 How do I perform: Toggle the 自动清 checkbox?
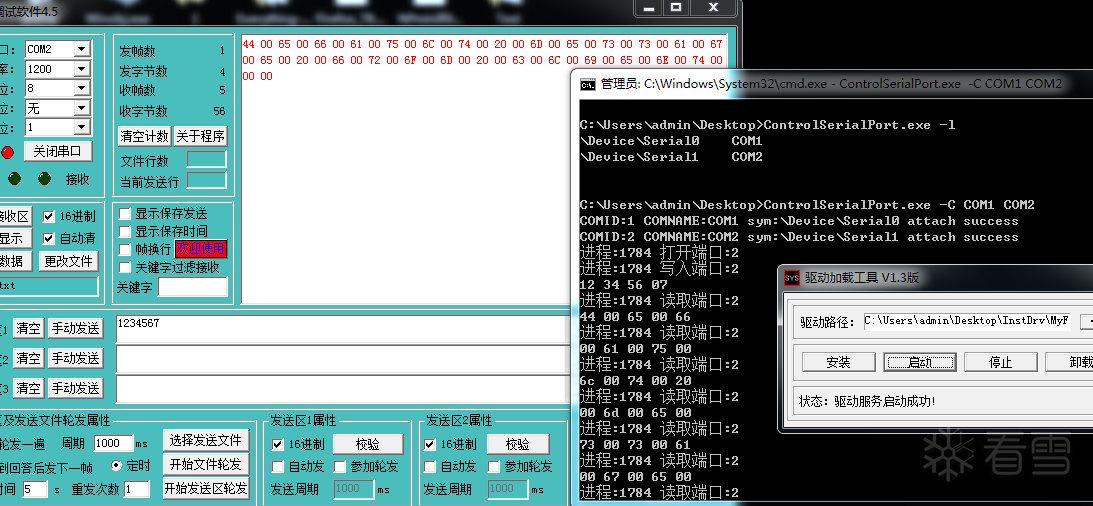pyautogui.click(x=48, y=238)
